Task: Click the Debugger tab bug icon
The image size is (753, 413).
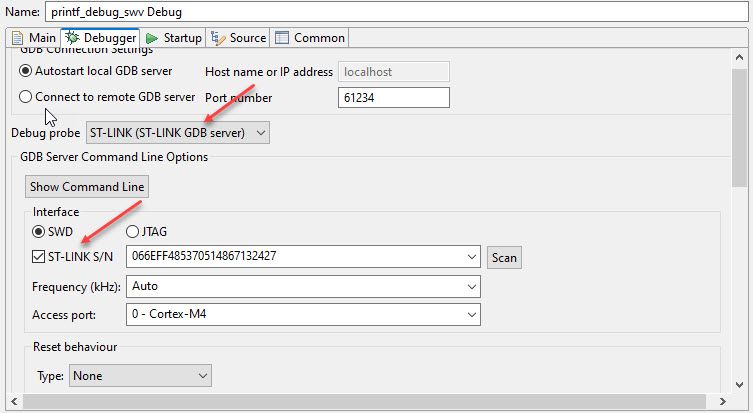Action: point(73,37)
